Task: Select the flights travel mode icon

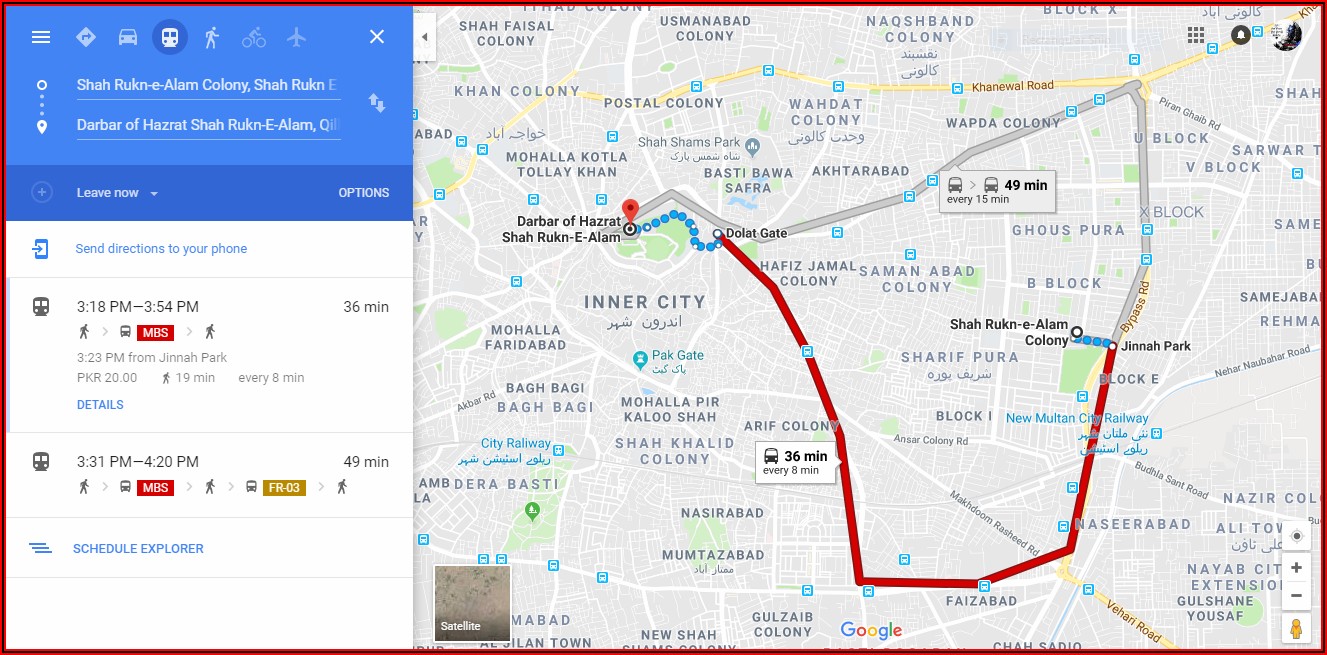Action: 296,37
